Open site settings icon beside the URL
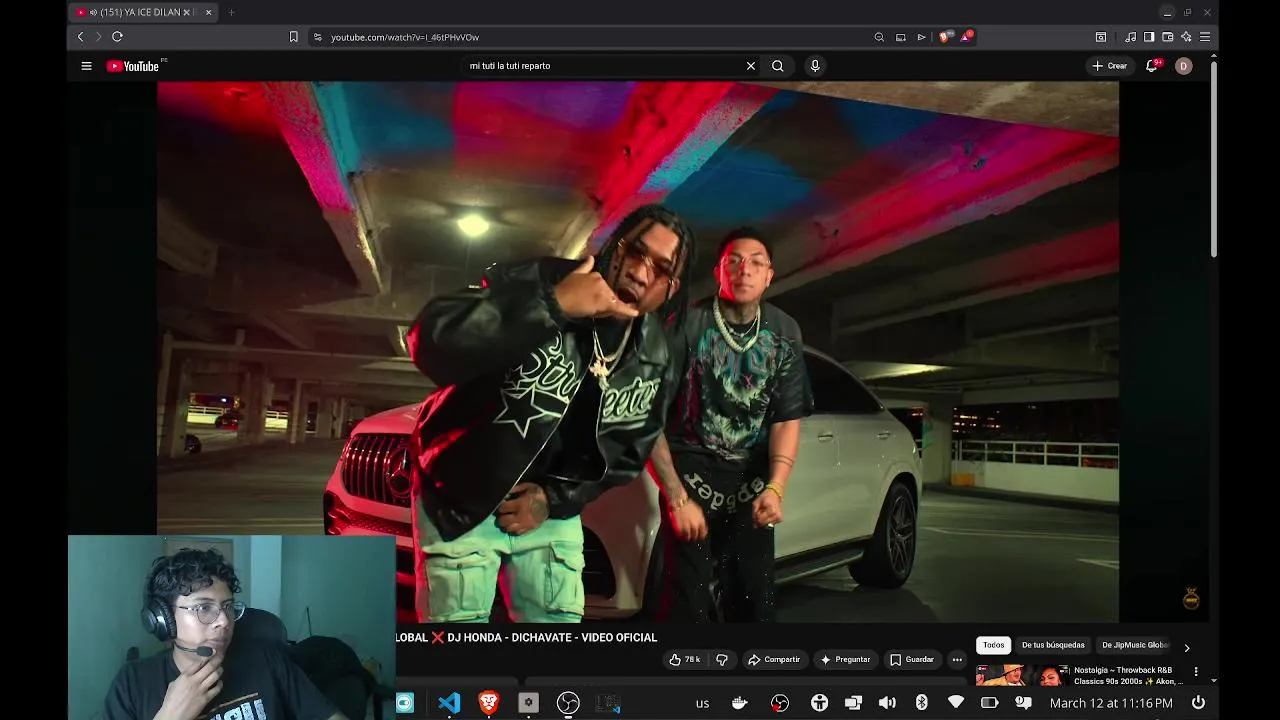The height and width of the screenshot is (720, 1280). 318,37
